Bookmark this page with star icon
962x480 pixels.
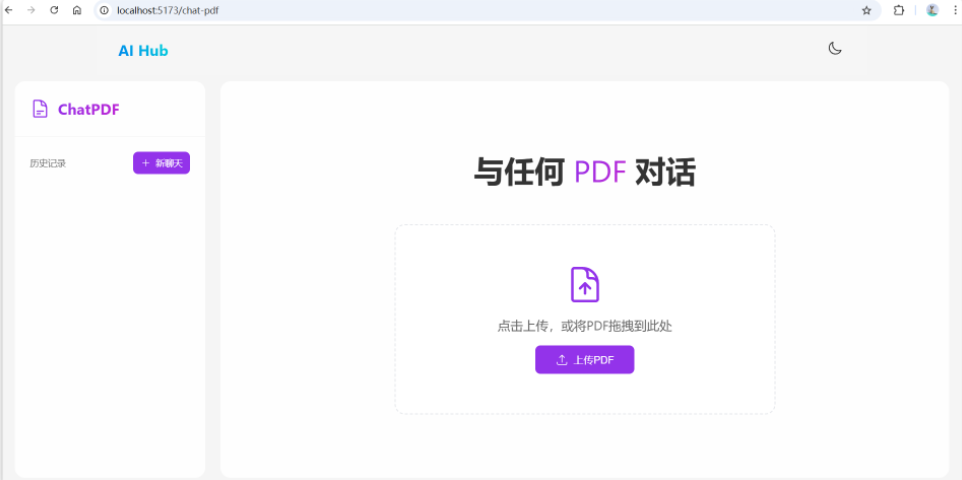(866, 10)
